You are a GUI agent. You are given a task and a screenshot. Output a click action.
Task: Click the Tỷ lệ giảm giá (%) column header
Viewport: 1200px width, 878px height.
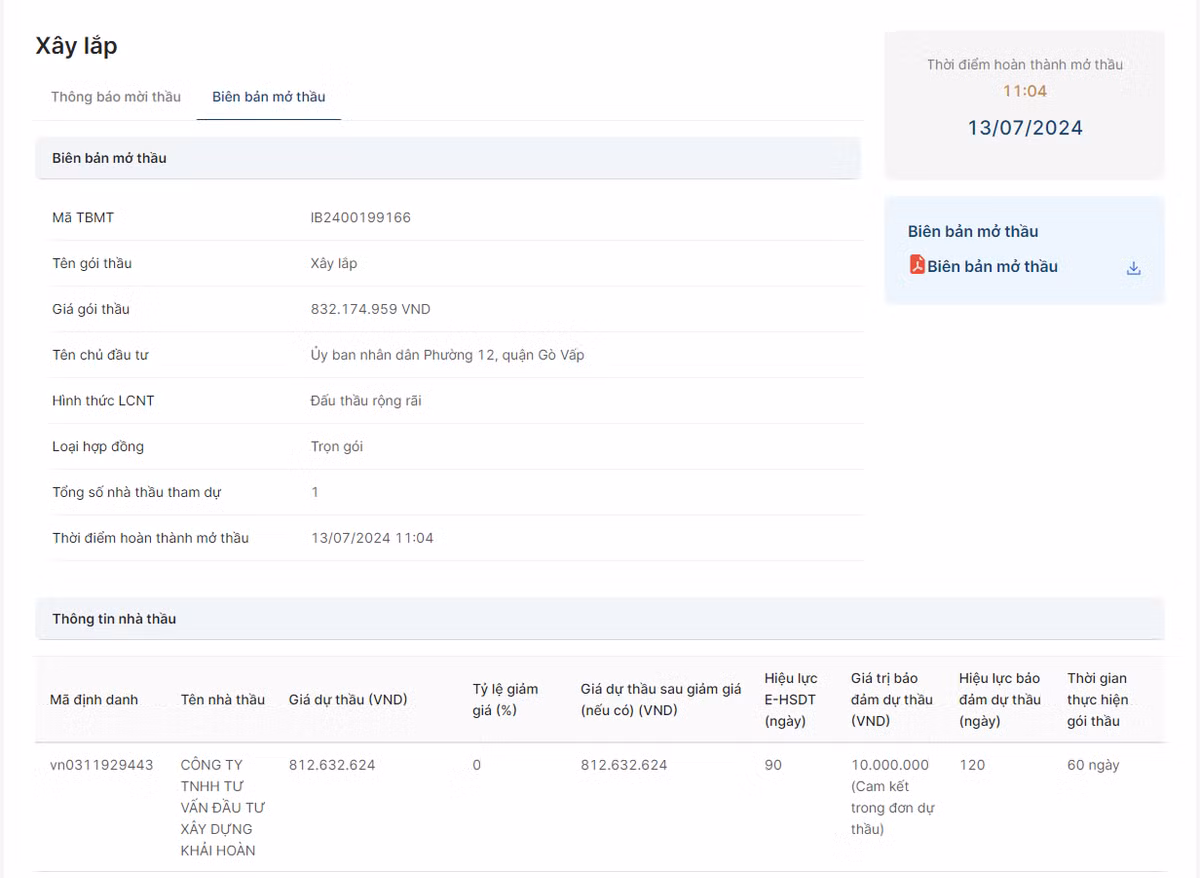505,699
